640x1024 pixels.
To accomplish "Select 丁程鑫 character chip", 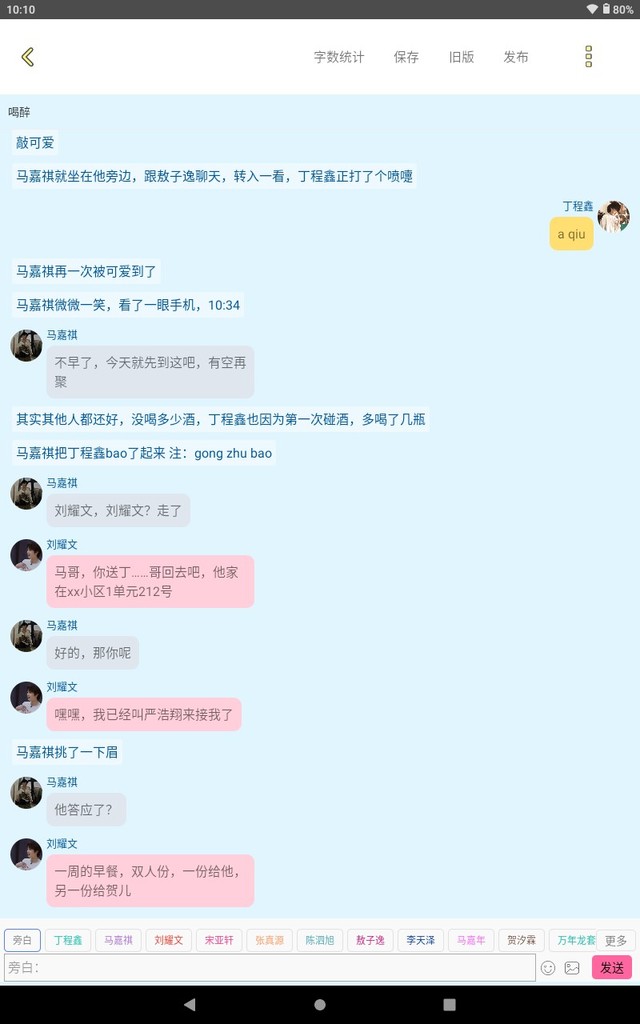I will click(x=68, y=940).
